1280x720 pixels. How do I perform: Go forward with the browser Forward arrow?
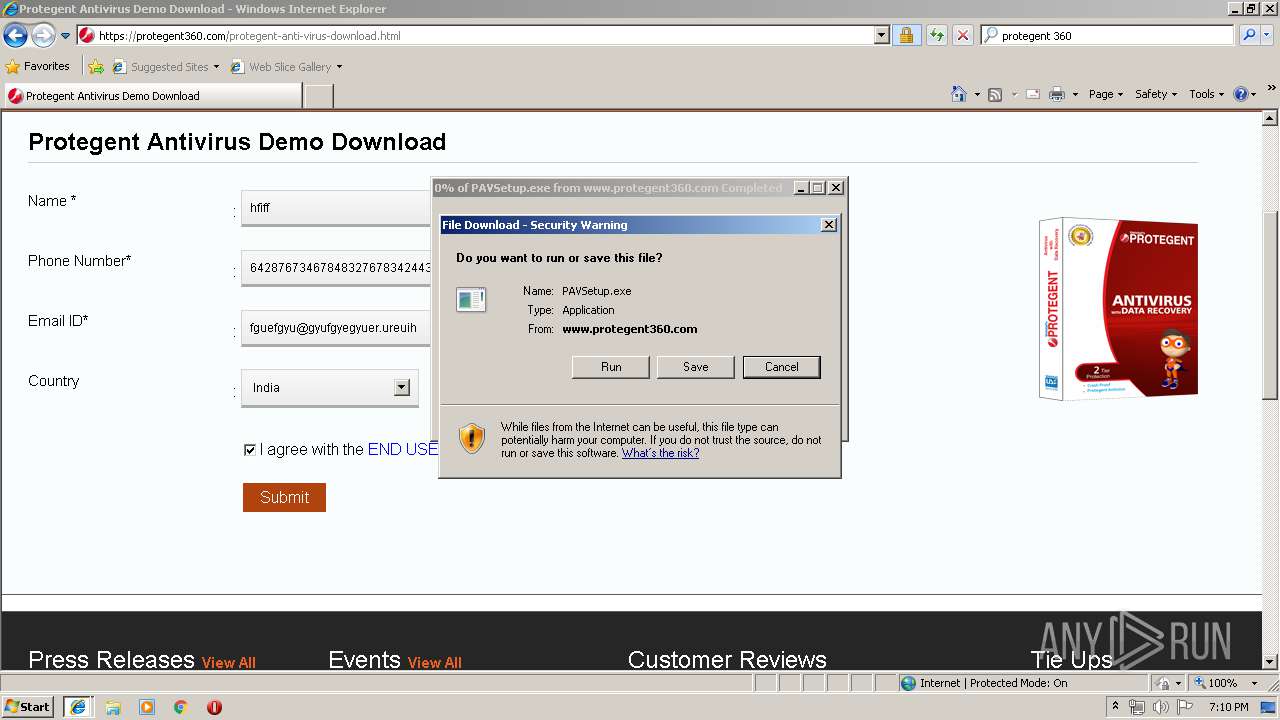[43, 36]
